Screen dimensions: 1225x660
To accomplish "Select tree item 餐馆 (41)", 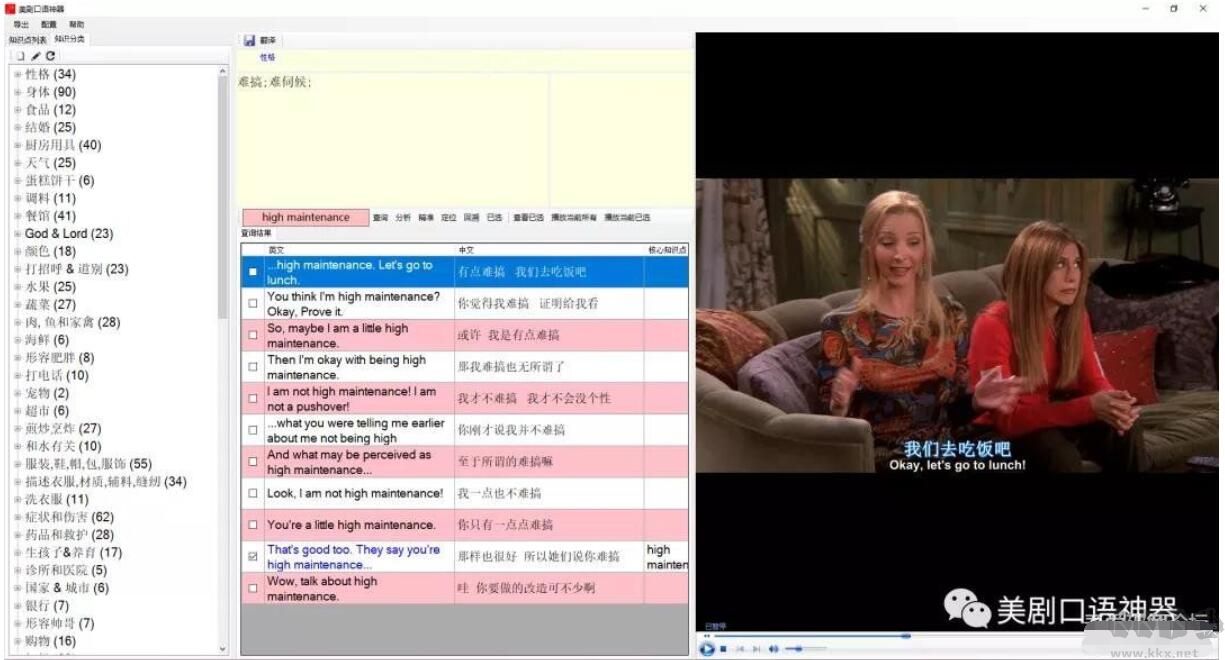I will click(50, 216).
